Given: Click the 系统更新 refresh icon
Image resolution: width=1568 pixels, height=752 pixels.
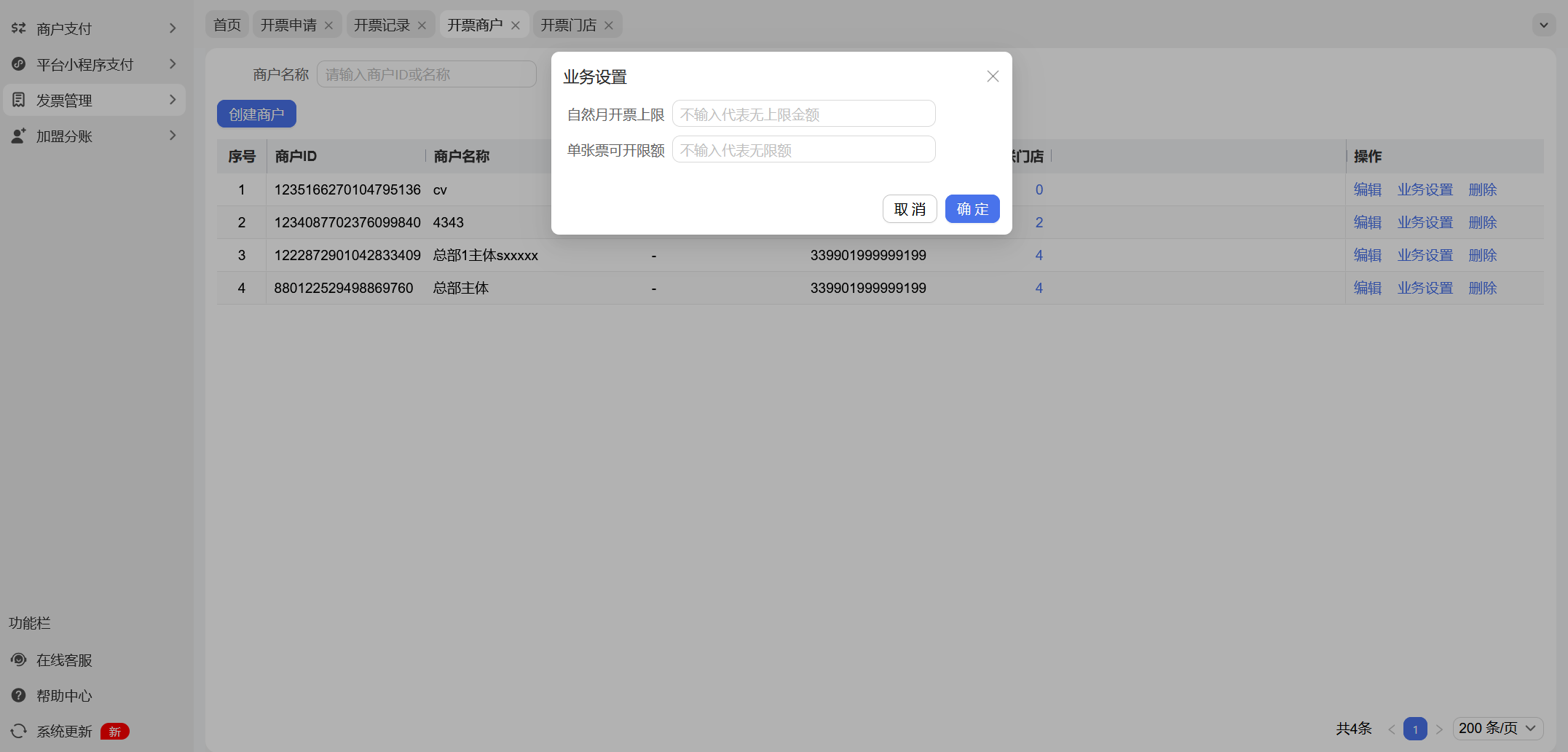Looking at the screenshot, I should click(19, 731).
